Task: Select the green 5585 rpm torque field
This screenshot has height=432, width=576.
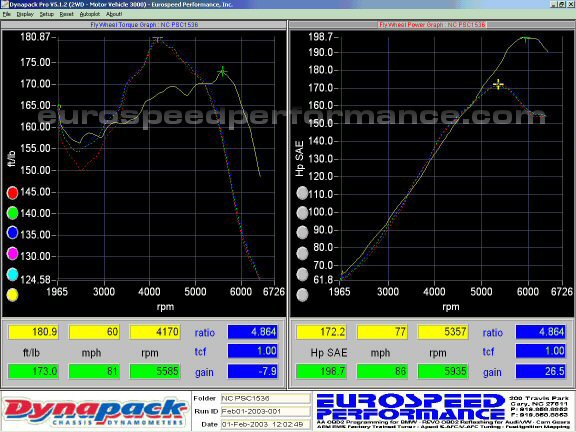Action: (155, 371)
